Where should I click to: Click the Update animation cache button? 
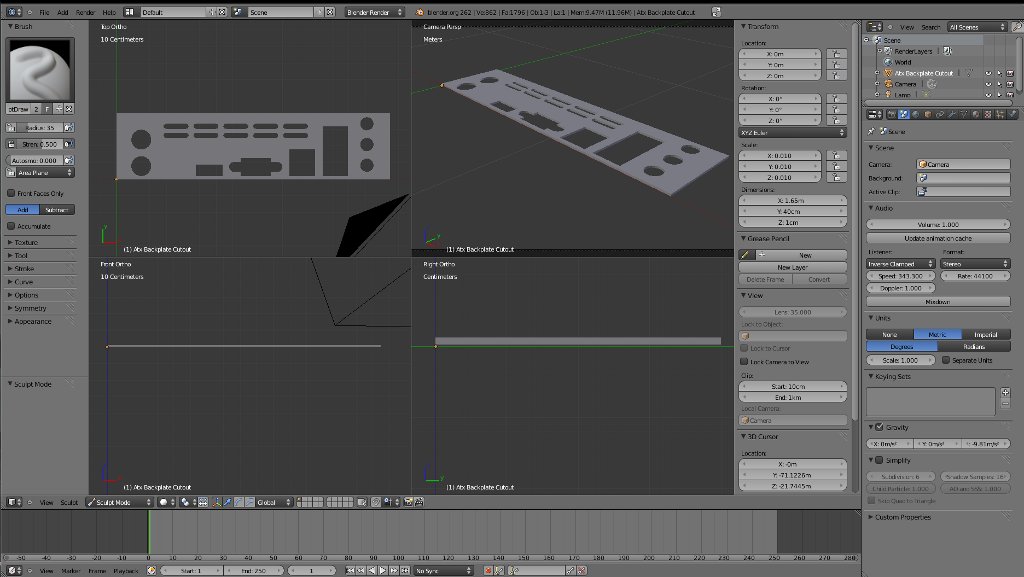click(x=937, y=238)
